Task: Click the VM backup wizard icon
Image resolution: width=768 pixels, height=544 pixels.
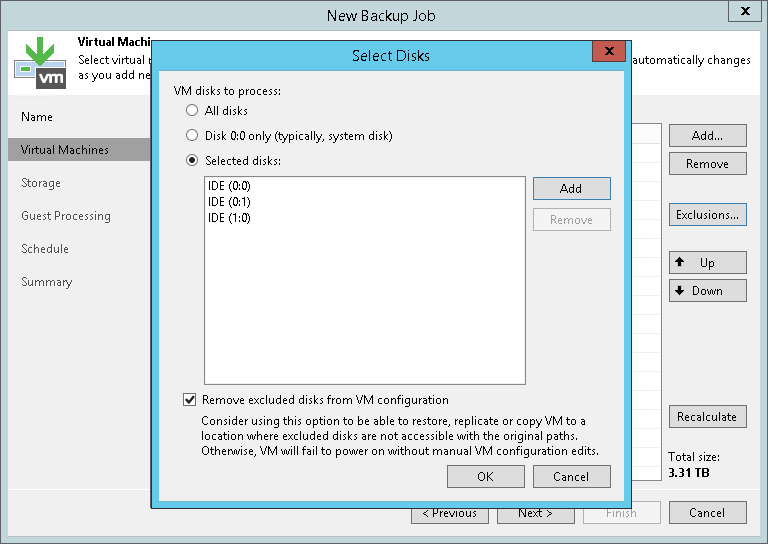Action: point(40,63)
